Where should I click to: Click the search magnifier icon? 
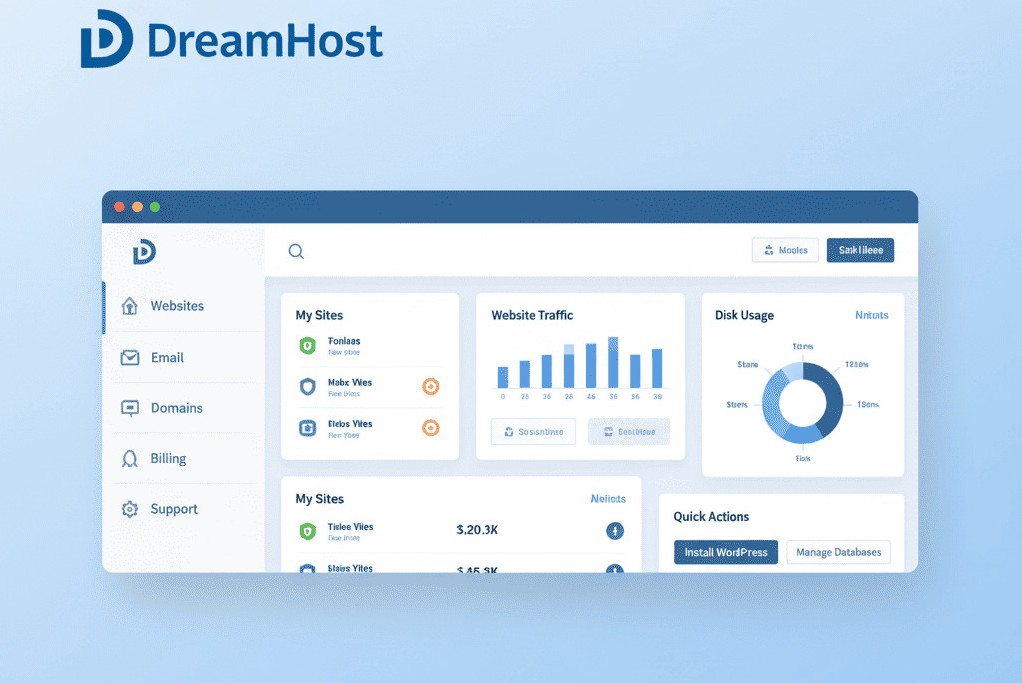tap(296, 251)
